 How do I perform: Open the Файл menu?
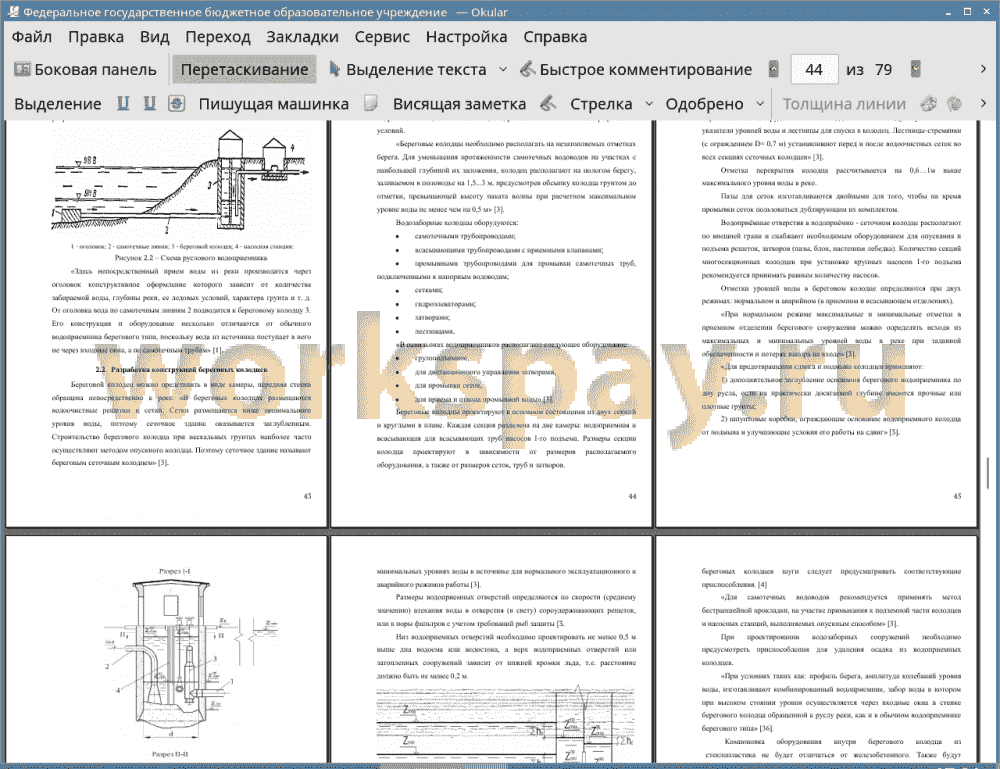[x=32, y=37]
